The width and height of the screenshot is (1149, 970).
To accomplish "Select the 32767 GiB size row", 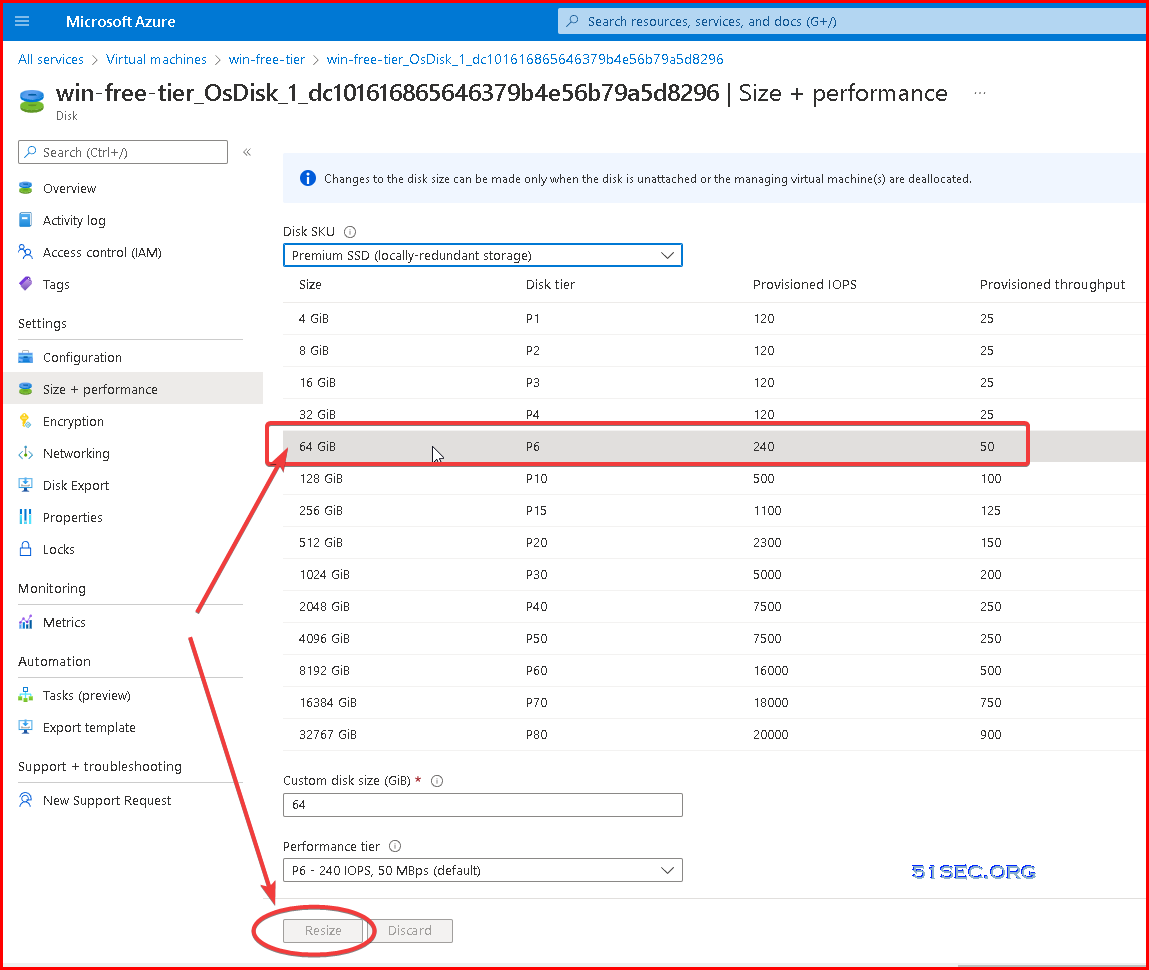I will pos(714,735).
